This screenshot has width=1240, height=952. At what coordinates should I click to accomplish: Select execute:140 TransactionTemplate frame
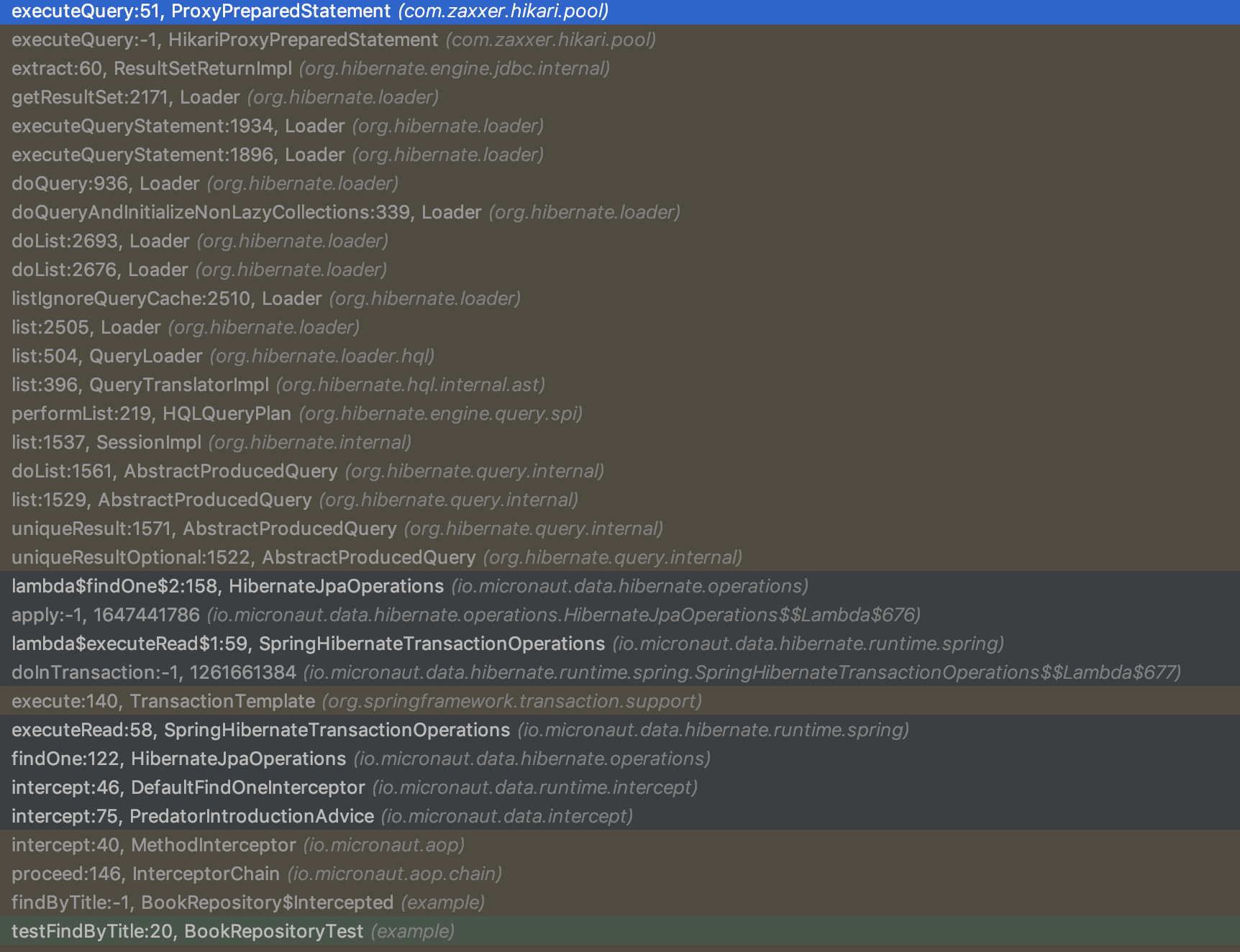(x=620, y=701)
